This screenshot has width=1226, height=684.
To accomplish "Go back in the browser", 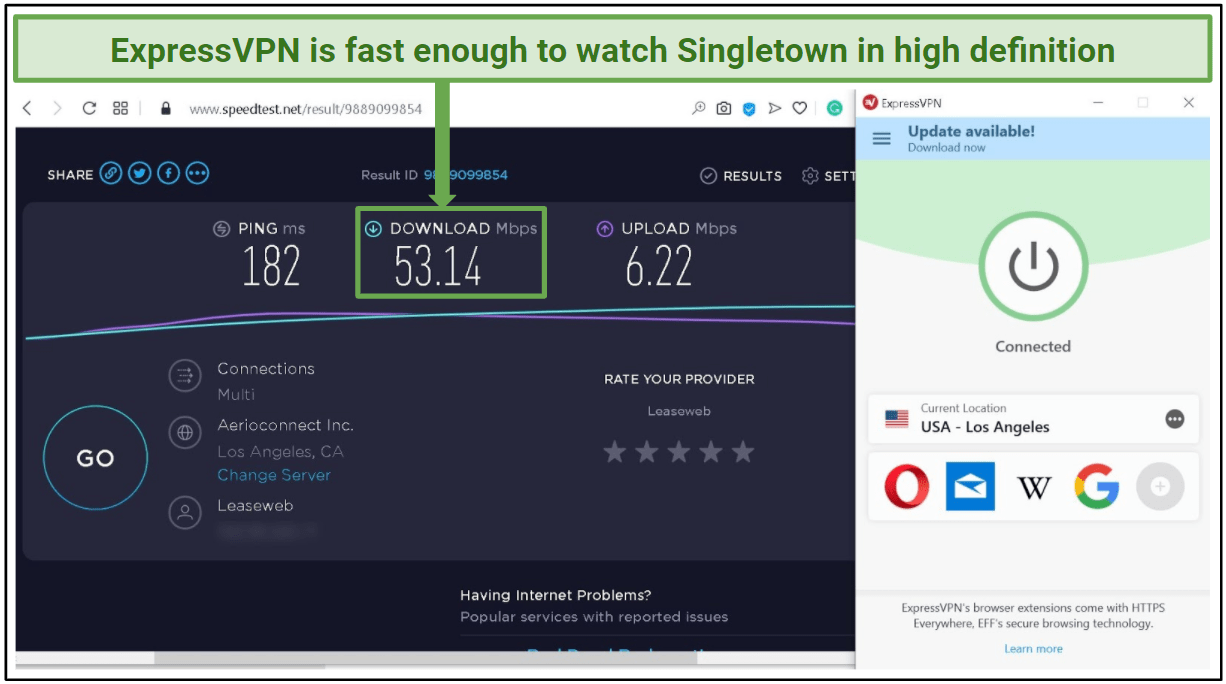I will (x=27, y=108).
